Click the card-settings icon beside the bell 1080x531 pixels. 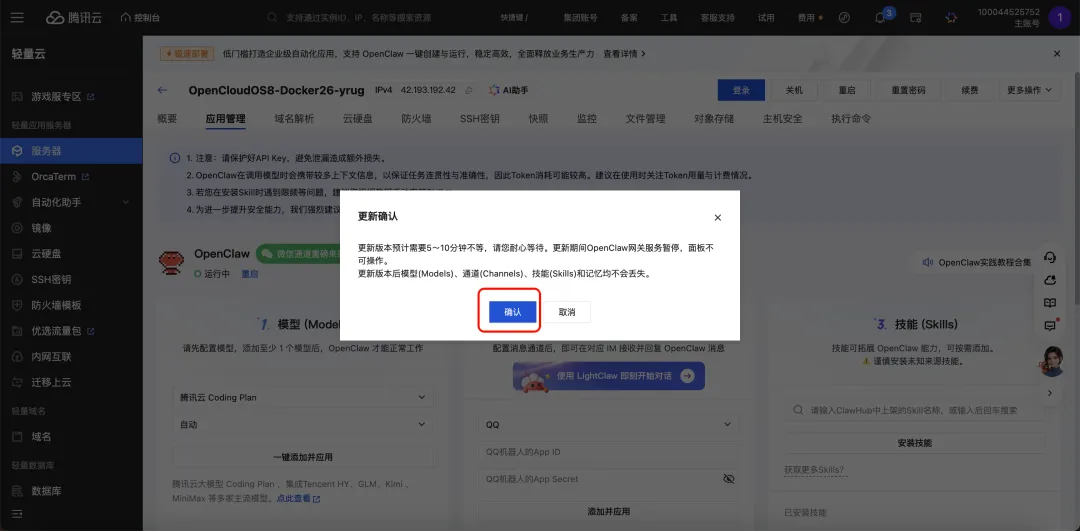[x=916, y=18]
